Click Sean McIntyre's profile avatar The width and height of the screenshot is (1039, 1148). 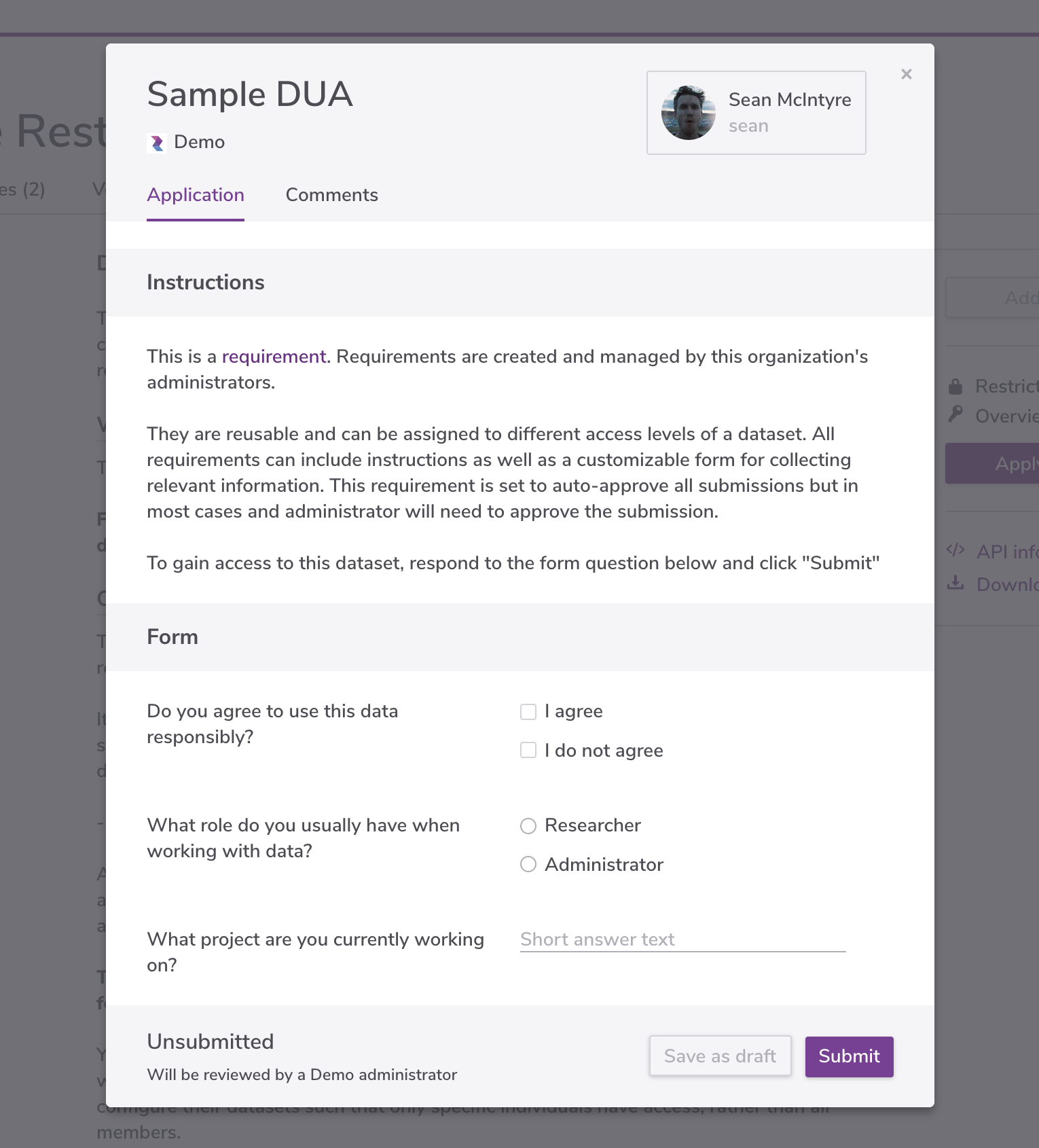coord(688,113)
